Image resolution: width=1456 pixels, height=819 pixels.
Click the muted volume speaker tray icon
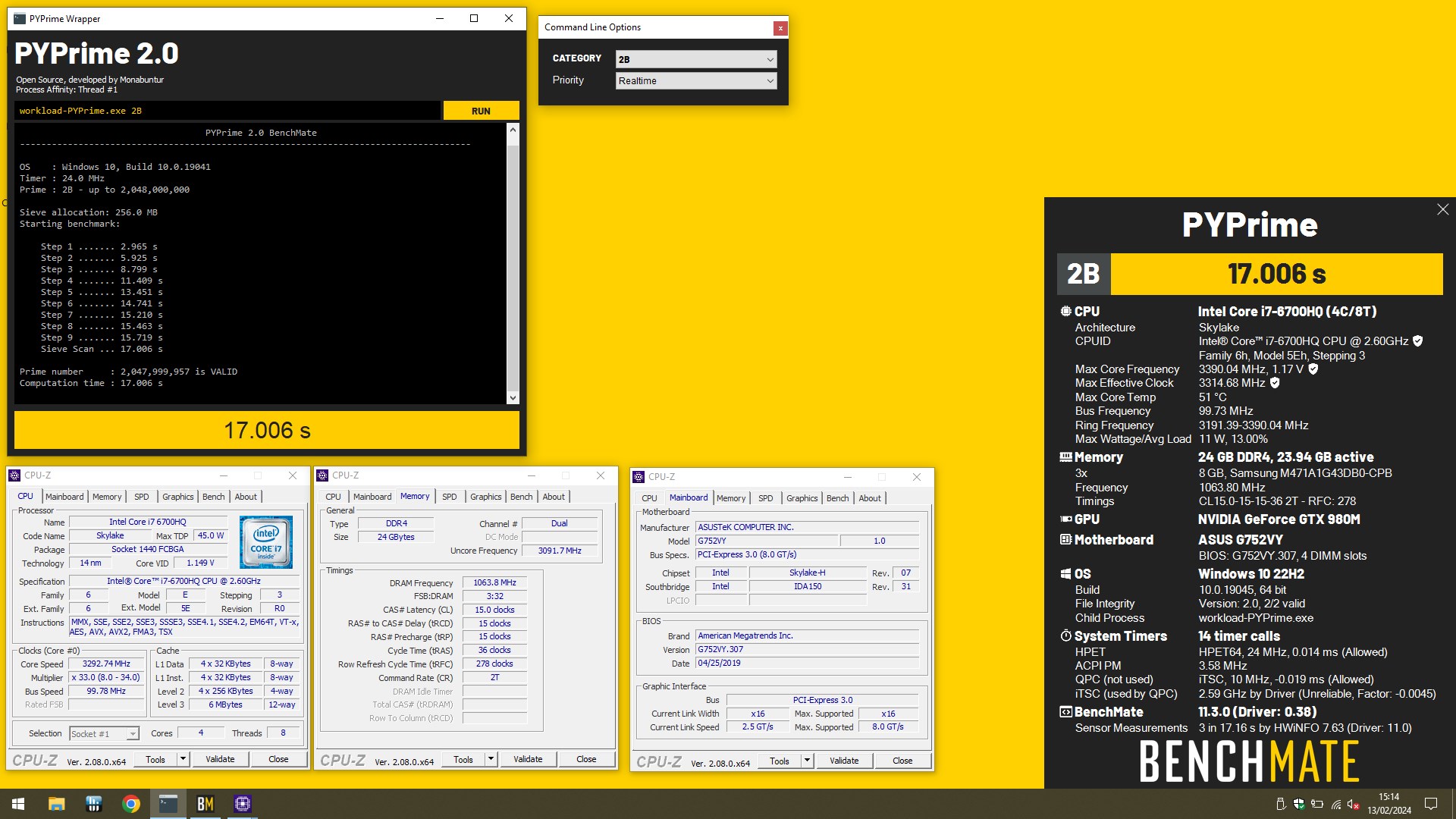[x=1354, y=804]
